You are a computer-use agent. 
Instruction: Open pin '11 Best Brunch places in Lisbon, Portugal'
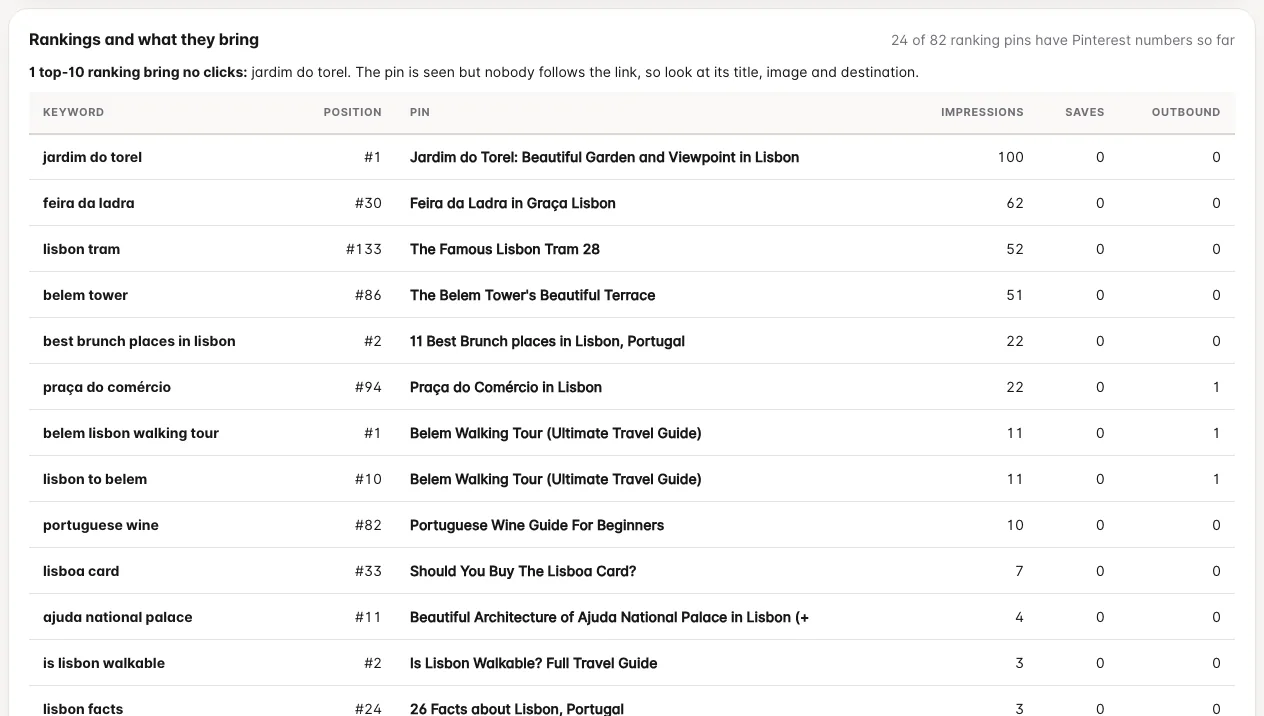pos(547,341)
